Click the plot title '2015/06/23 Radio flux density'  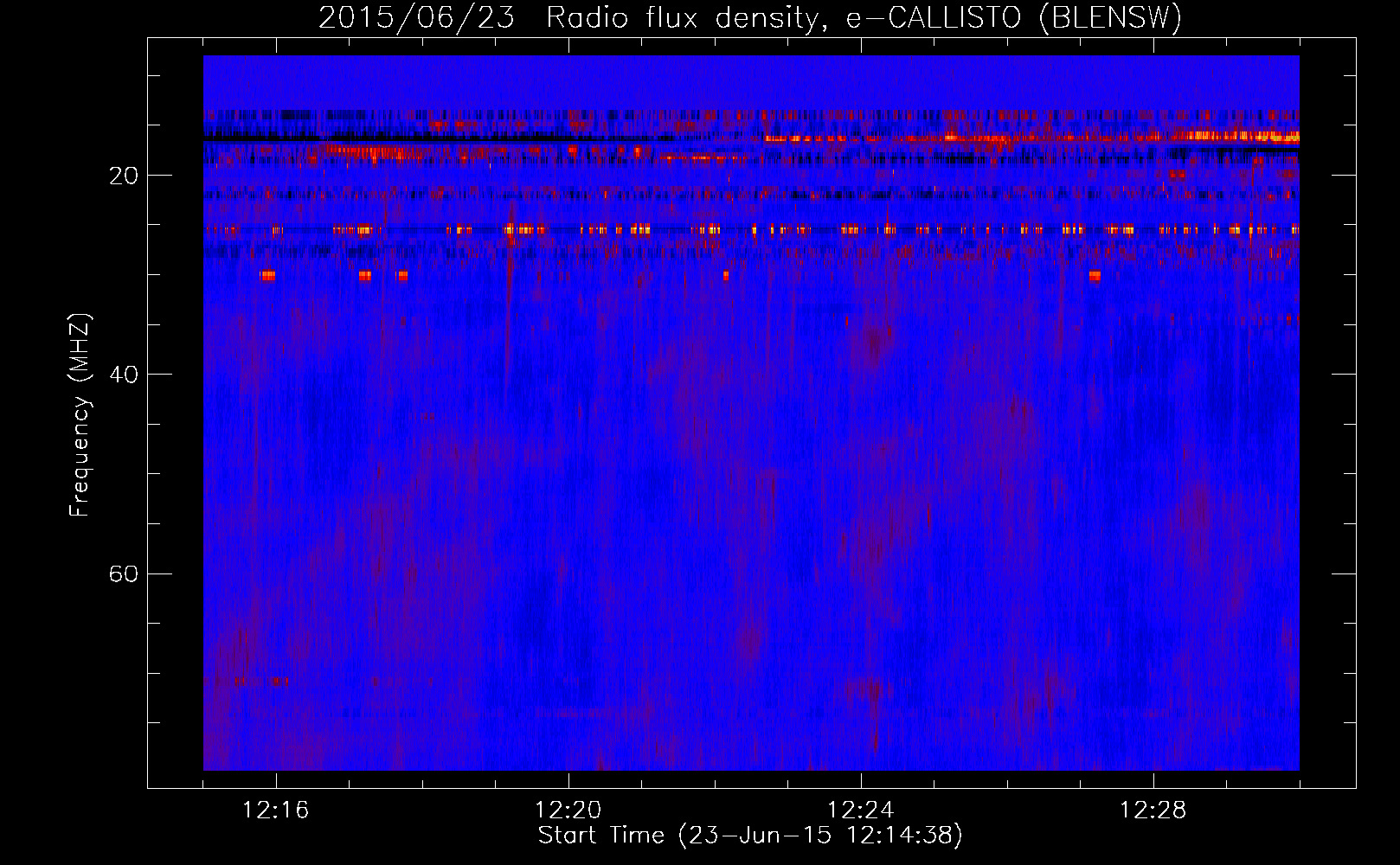click(749, 17)
